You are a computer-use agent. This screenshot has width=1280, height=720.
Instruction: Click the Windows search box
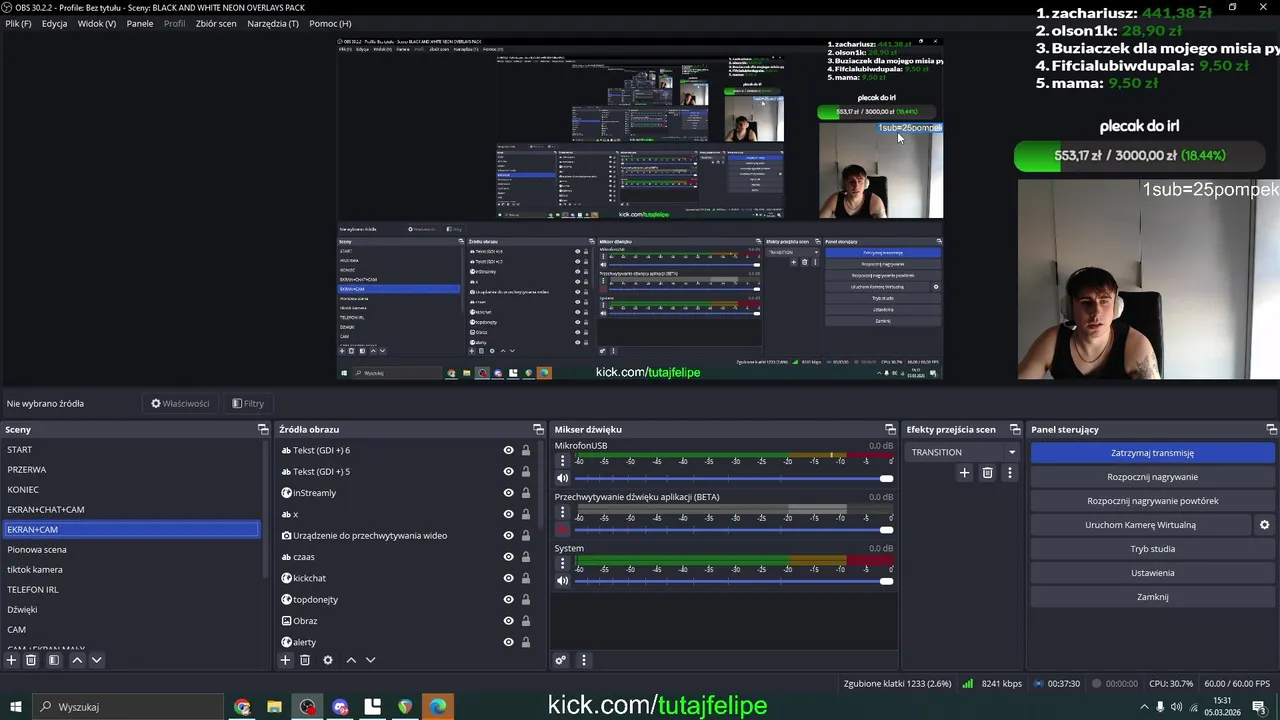(x=128, y=707)
